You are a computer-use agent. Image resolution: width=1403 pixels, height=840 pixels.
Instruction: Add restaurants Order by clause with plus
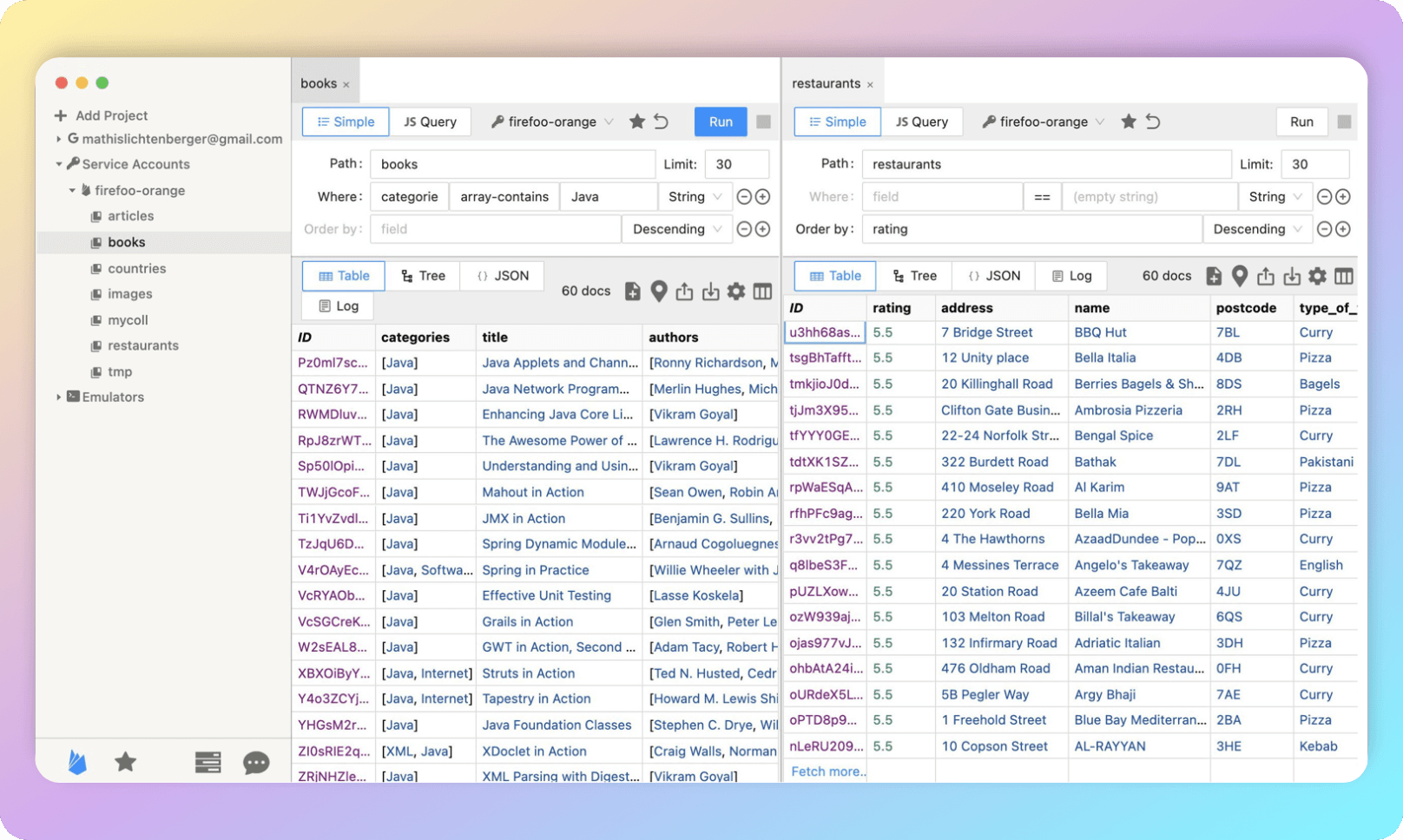pos(1343,229)
